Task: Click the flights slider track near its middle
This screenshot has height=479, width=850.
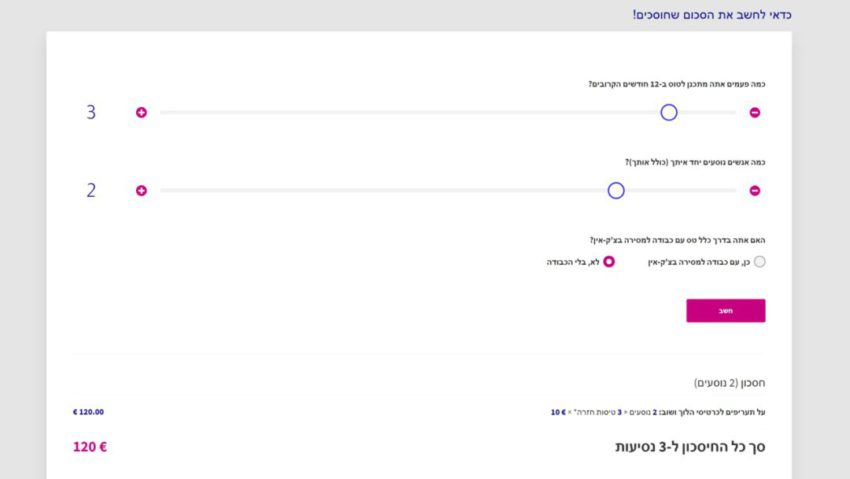Action: point(448,112)
